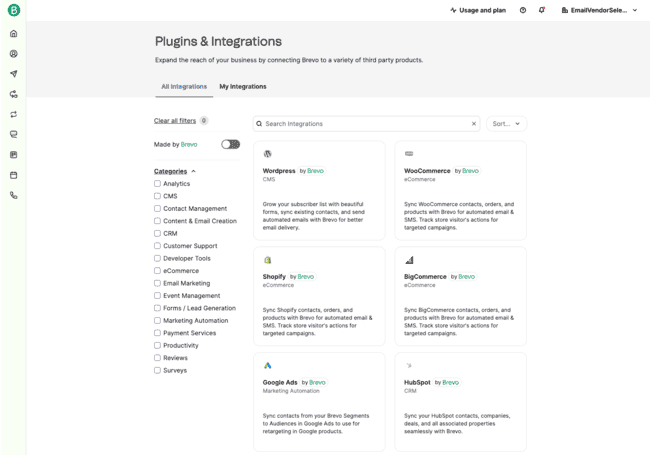This screenshot has height=455, width=650.
Task: Click the Usage and plan link
Action: pos(478,10)
